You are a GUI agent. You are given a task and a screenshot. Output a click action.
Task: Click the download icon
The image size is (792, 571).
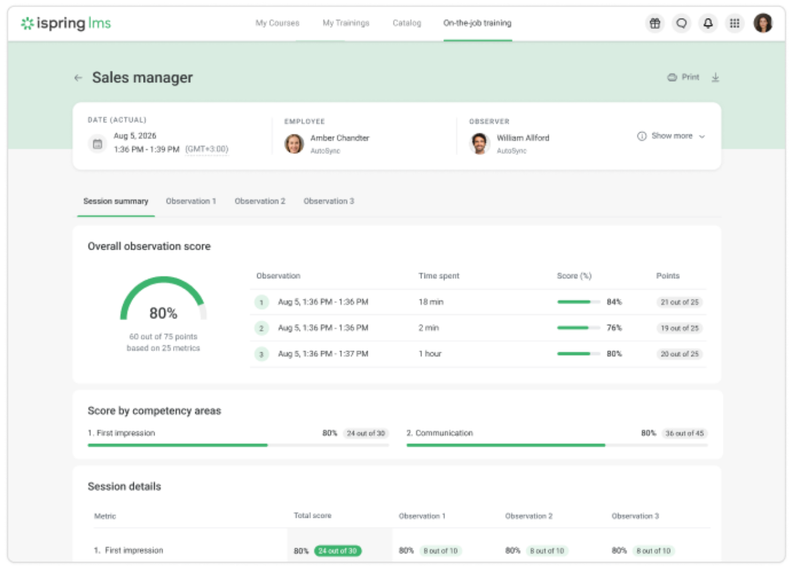coord(715,77)
